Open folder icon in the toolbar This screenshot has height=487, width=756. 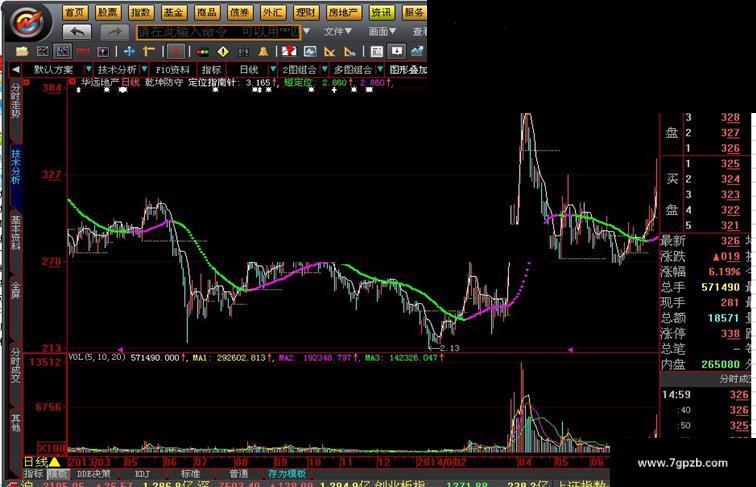[22, 51]
